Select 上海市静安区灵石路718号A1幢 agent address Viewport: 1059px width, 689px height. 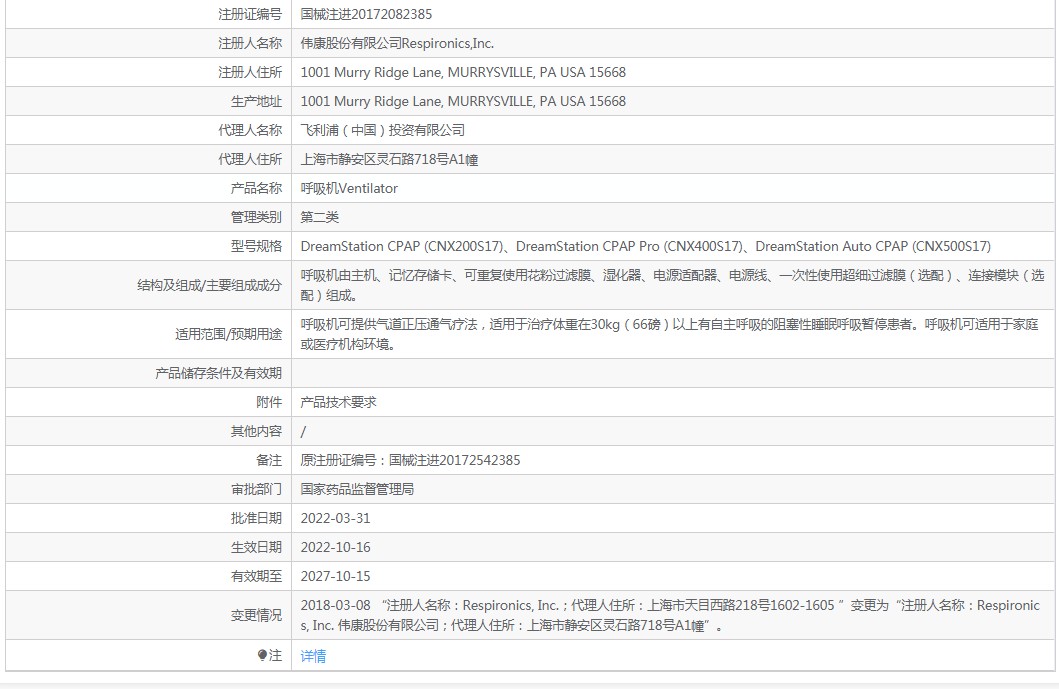(390, 159)
